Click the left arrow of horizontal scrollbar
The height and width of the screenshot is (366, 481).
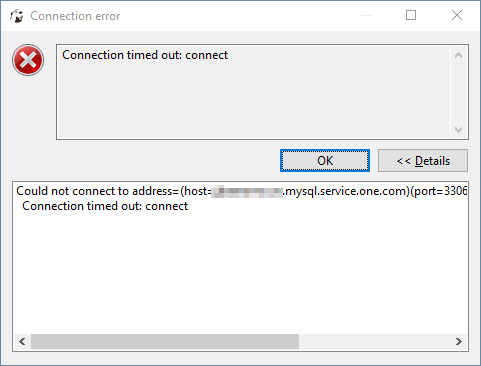pyautogui.click(x=22, y=341)
